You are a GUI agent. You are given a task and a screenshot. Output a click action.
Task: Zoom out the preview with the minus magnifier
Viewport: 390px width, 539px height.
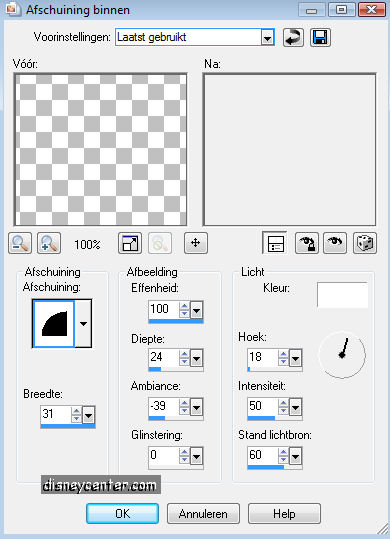20,243
